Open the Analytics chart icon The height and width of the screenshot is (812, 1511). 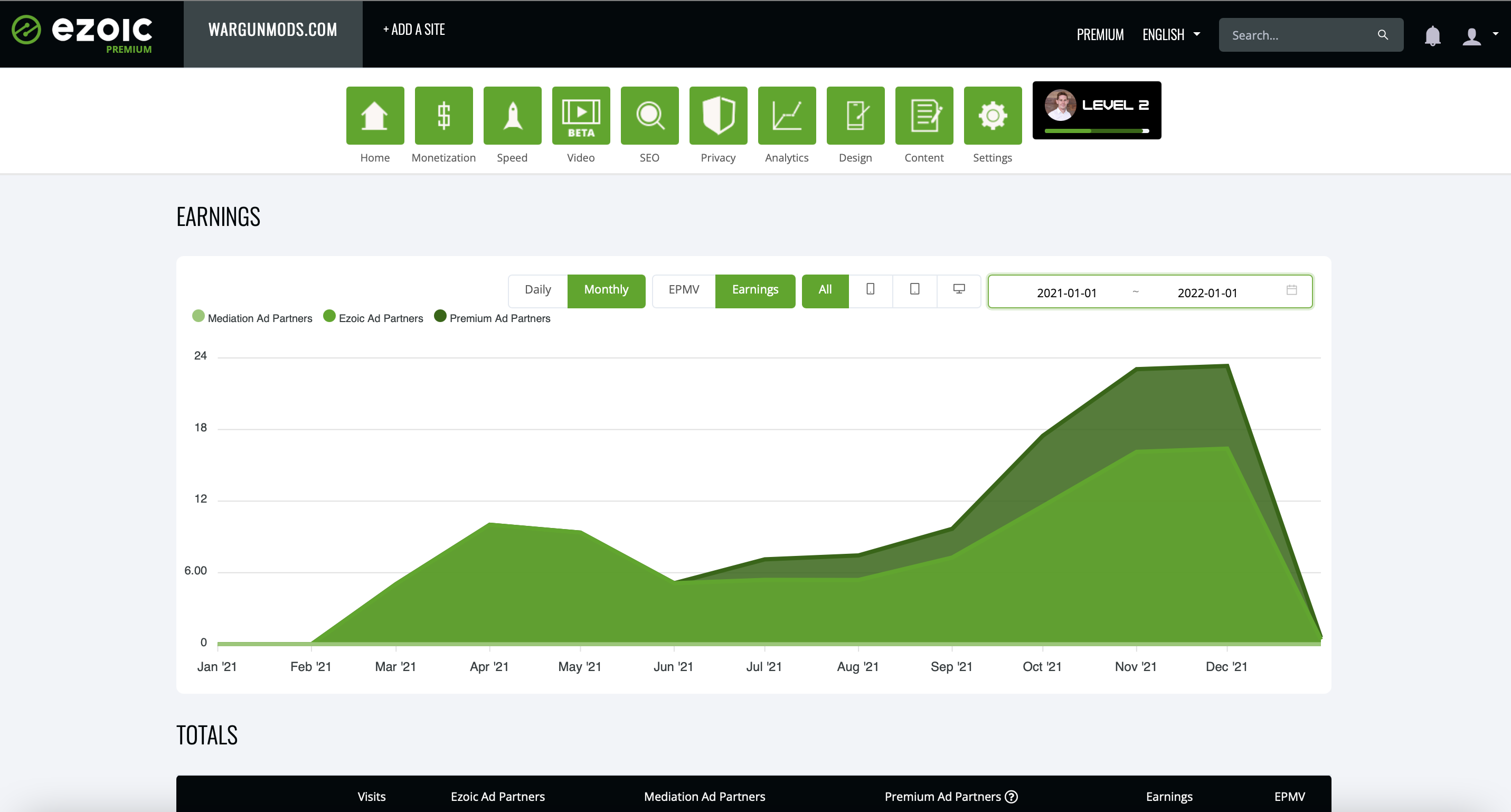[x=787, y=116]
